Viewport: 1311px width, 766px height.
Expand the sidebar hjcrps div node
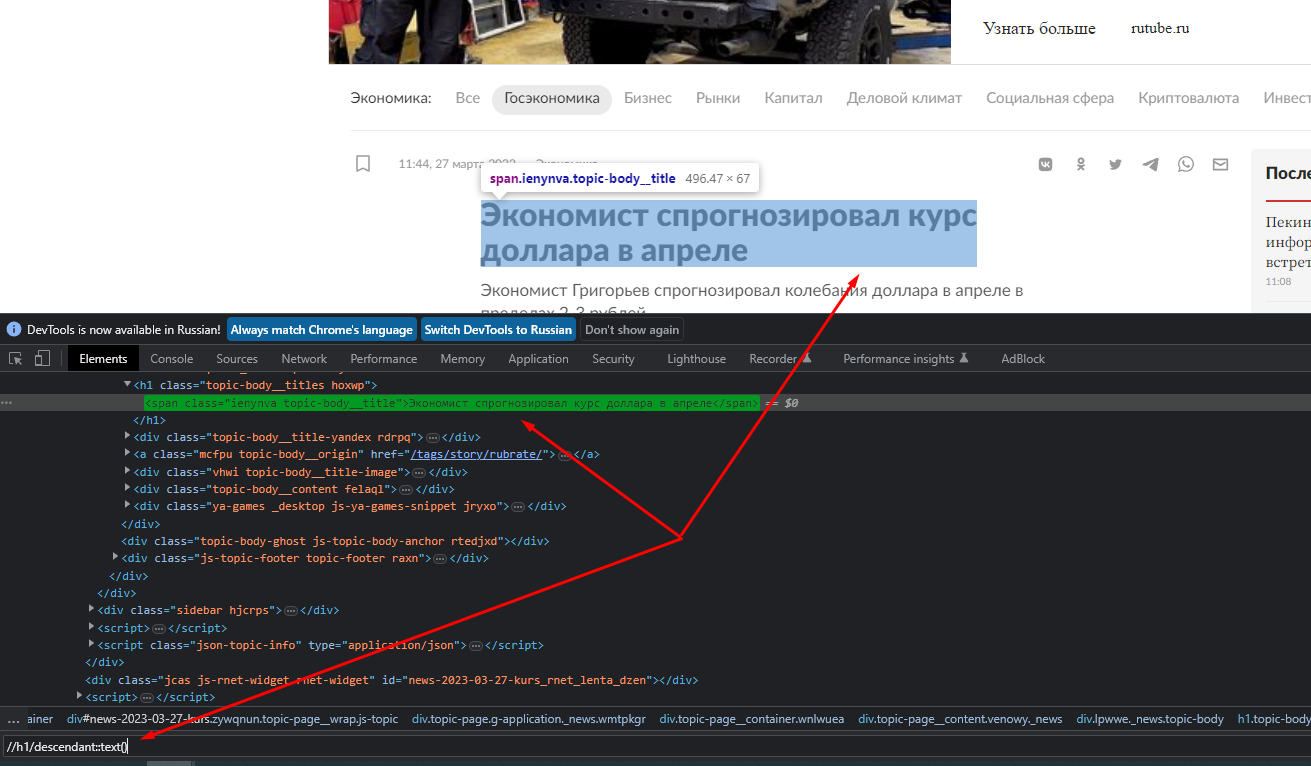(x=91, y=609)
